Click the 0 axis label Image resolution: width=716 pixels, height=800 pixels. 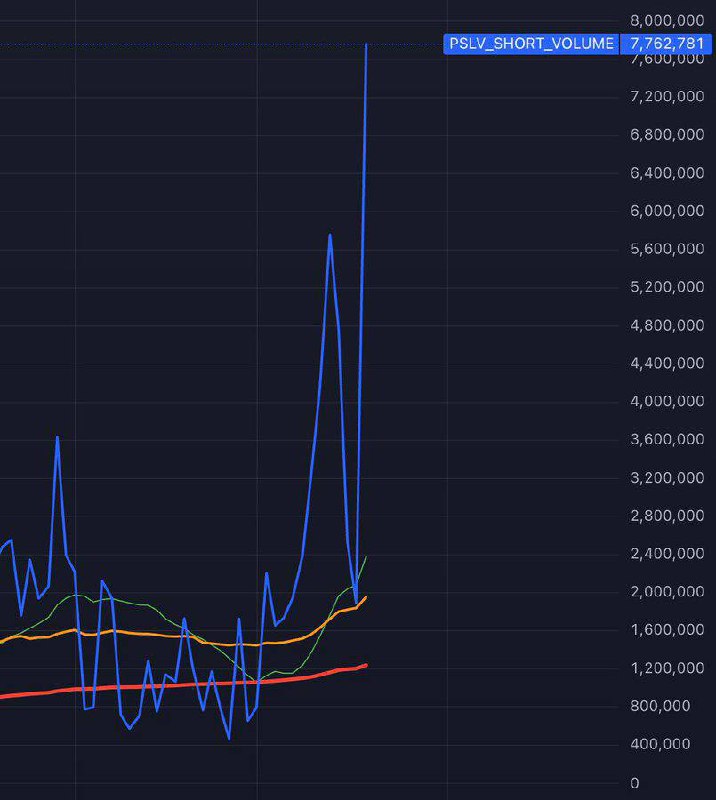[x=634, y=783]
